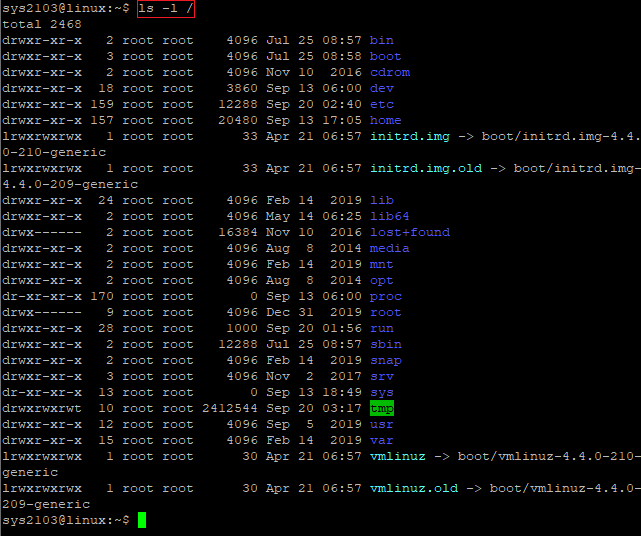Click the "dr-xr-xr-x" permissions on proc row
Screen dimensions: 641x536
pyautogui.click(x=42, y=296)
